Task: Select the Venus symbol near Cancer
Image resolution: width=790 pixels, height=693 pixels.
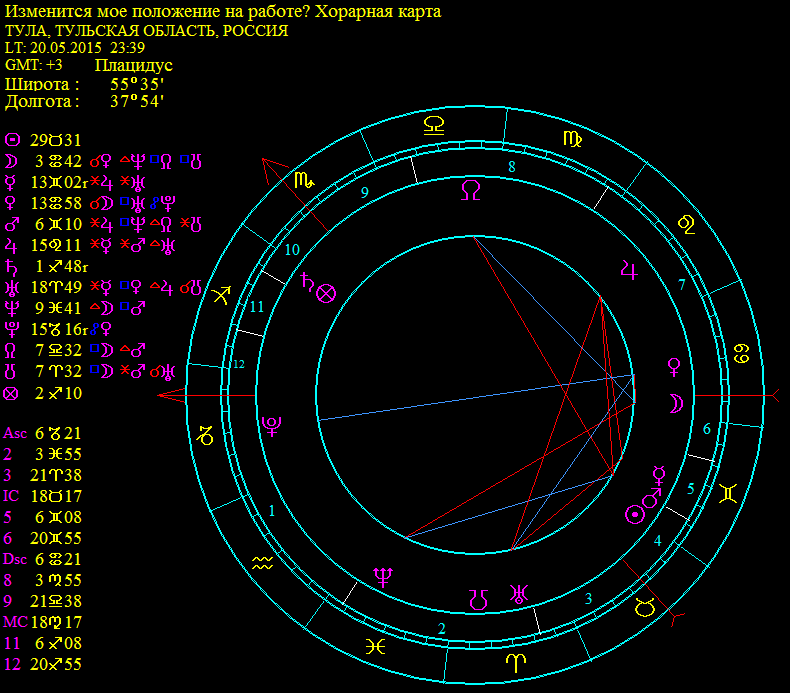Action: (674, 367)
